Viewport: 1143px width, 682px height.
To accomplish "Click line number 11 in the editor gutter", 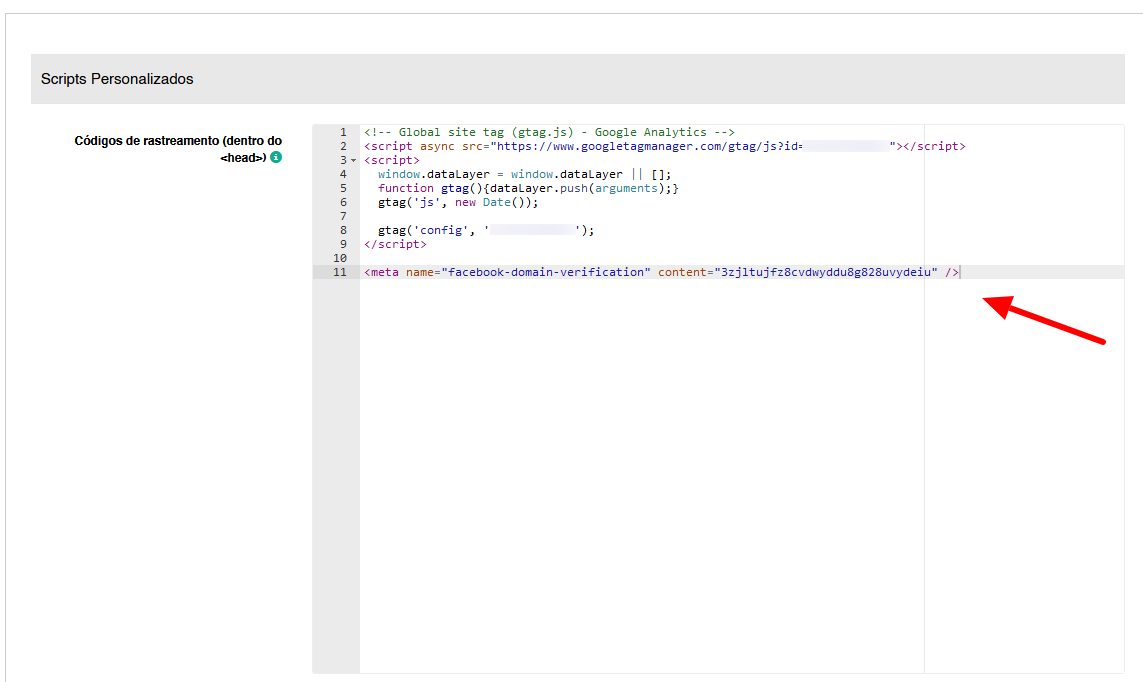I will 340,272.
